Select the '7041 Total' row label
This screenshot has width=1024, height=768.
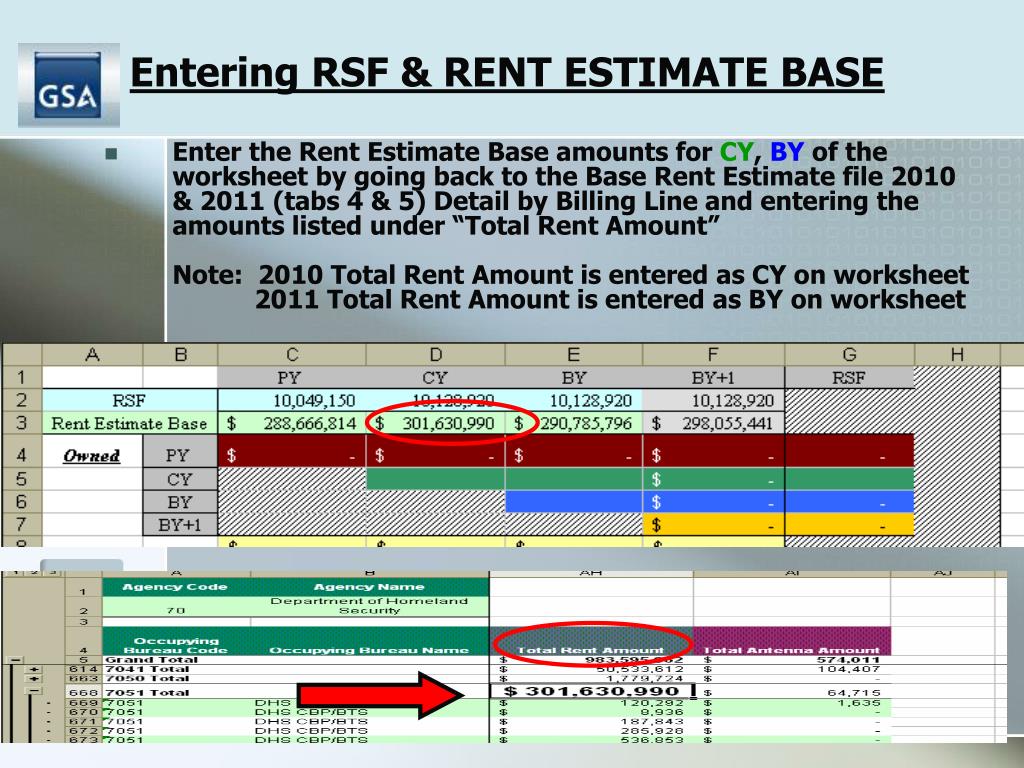tap(147, 669)
